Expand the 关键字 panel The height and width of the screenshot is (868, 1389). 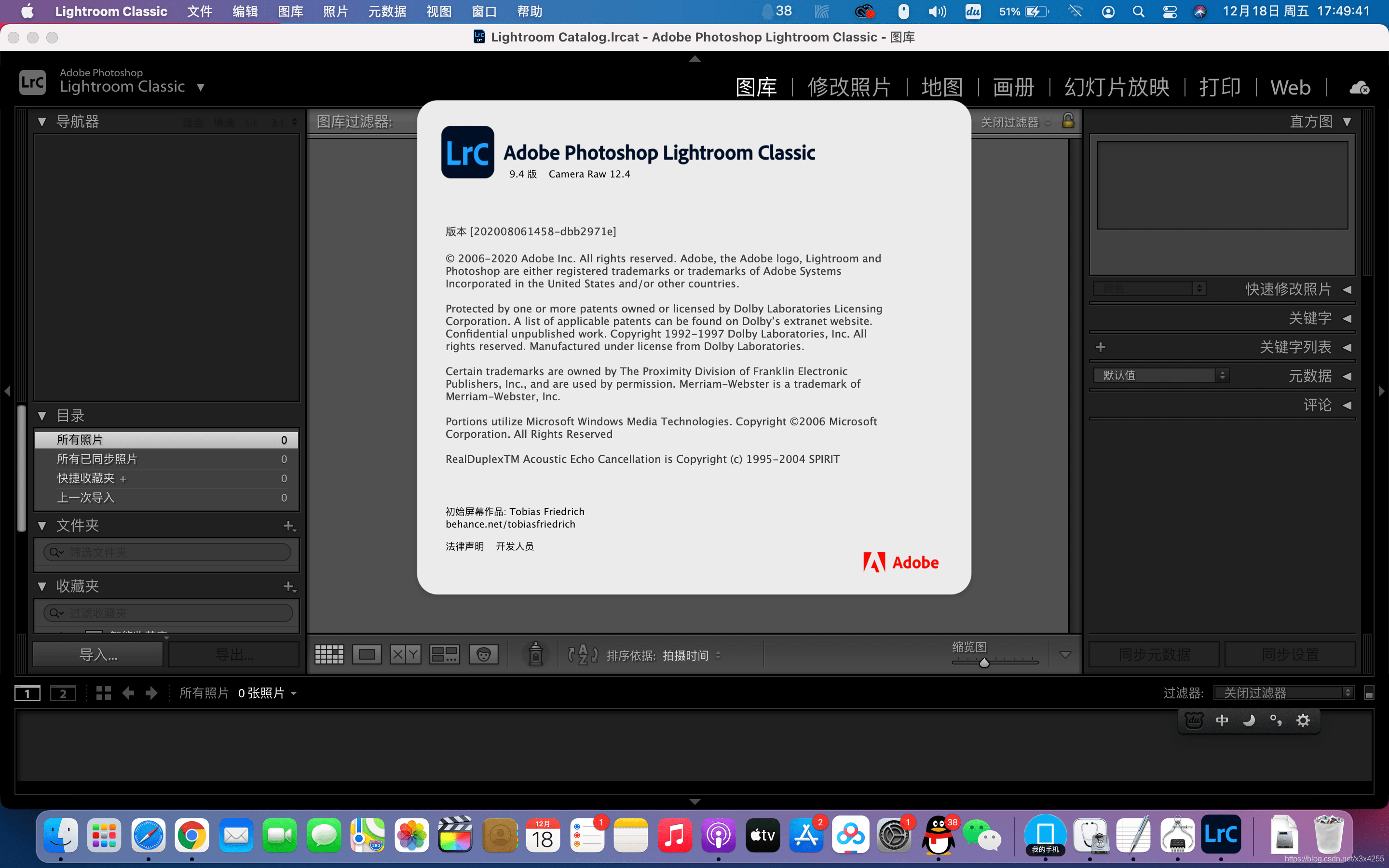point(1347,319)
